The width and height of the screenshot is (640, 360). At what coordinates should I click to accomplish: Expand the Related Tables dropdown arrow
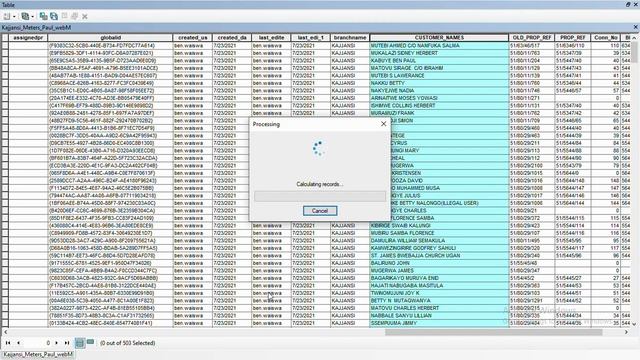coord(32,17)
